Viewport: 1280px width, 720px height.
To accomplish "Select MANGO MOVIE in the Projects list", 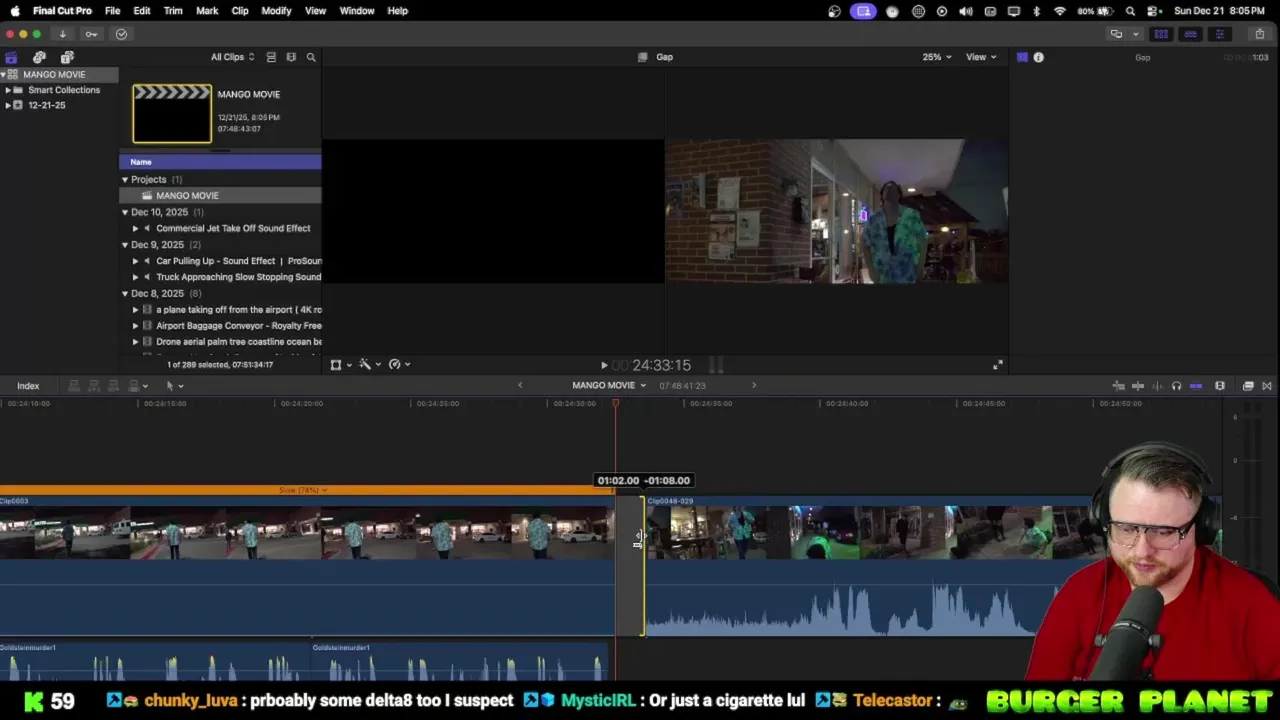I will [220, 196].
